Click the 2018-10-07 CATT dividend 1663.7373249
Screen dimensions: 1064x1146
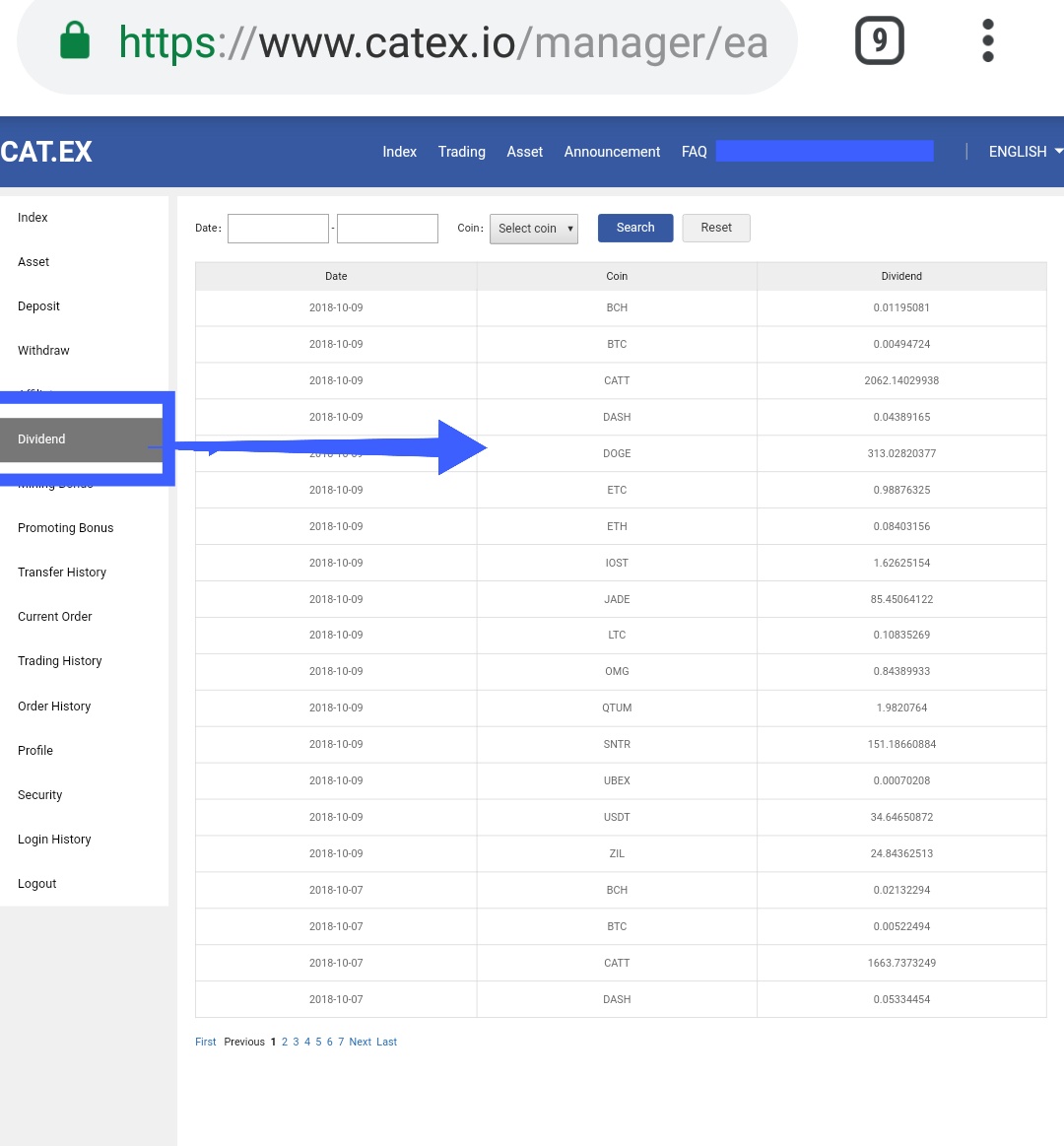coord(901,964)
